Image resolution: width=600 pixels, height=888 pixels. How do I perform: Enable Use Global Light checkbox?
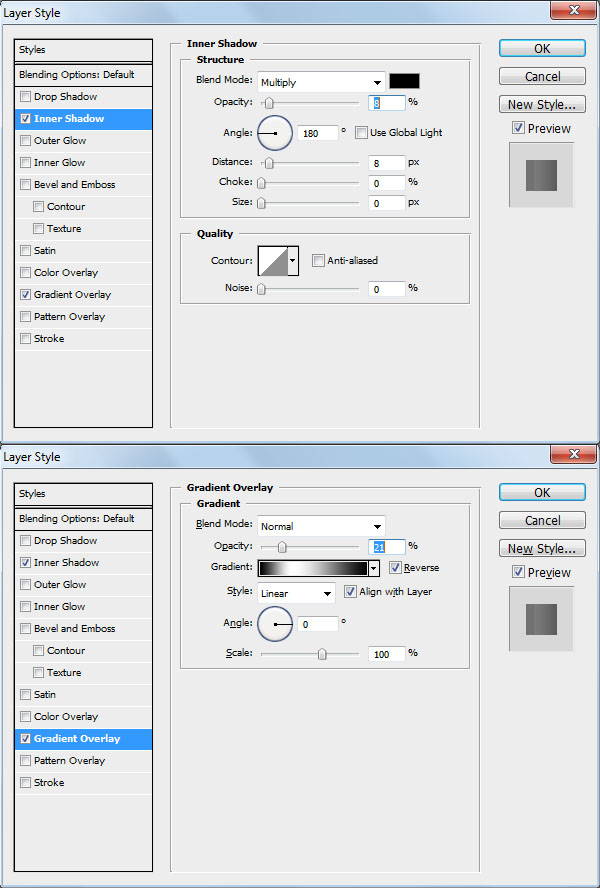(x=361, y=133)
